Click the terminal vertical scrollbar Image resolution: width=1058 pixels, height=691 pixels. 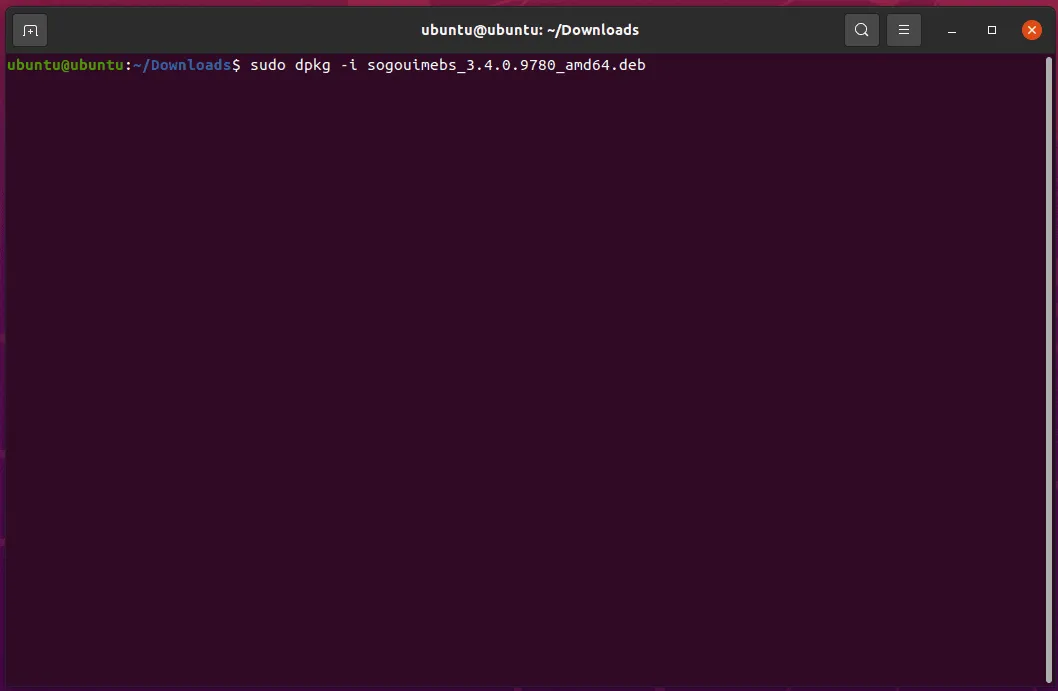coord(1049,370)
